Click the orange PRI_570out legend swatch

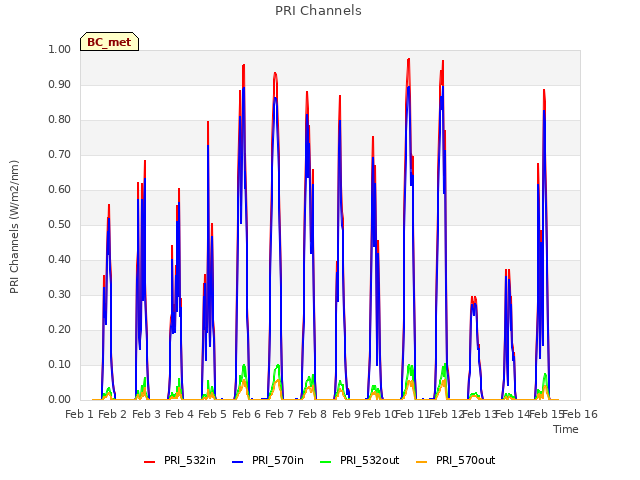coord(421,462)
